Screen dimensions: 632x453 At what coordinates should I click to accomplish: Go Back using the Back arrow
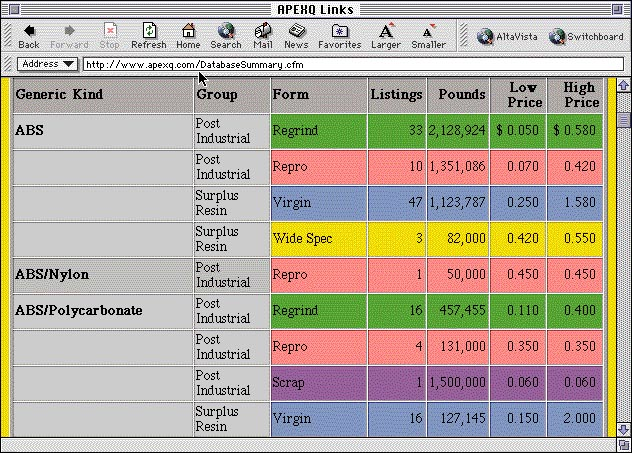tap(29, 36)
